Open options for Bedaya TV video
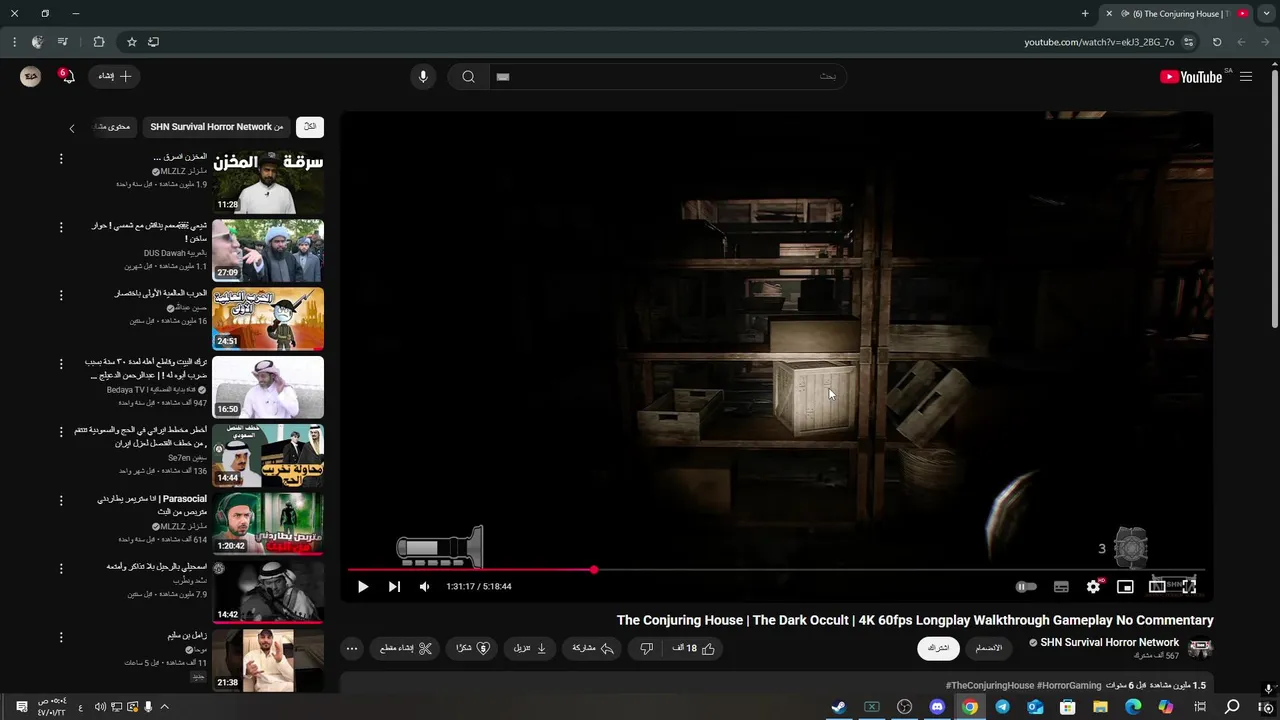This screenshot has width=1280, height=720. 61,364
